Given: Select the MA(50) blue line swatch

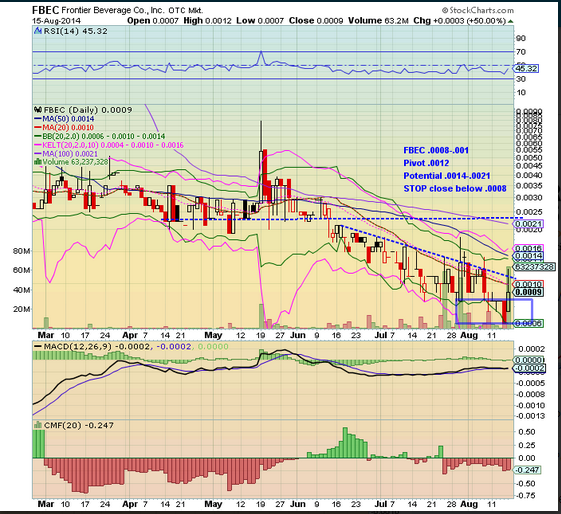Looking at the screenshot, I should click(38, 119).
